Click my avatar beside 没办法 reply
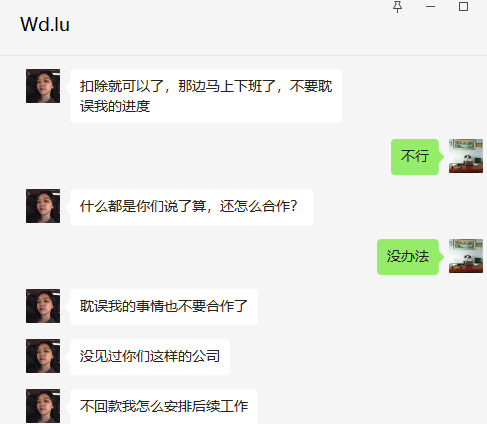Viewport: 487px width, 424px height. [466, 256]
